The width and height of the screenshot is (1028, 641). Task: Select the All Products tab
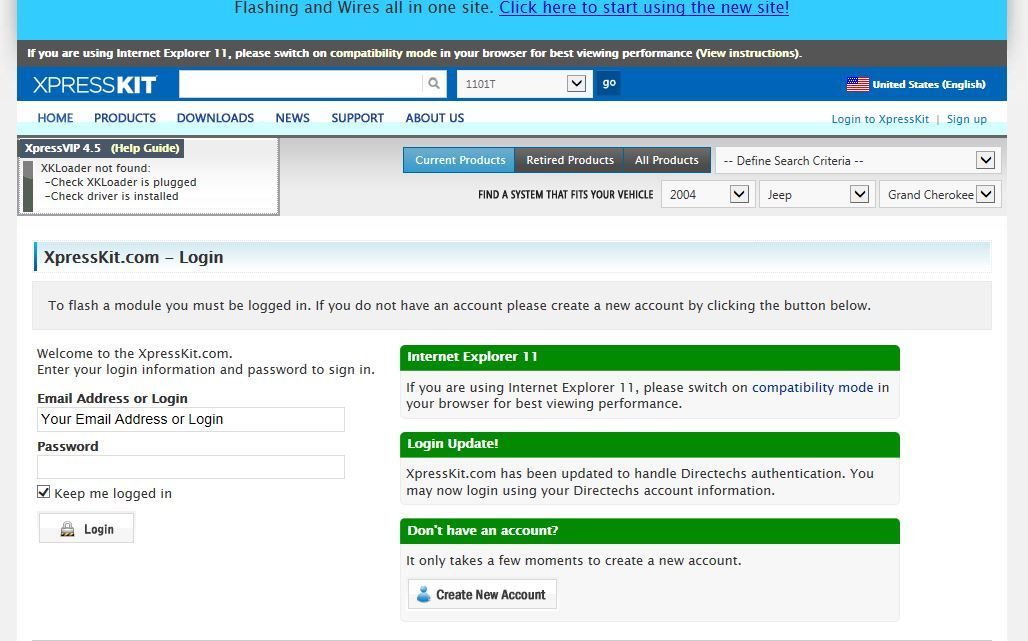point(666,160)
